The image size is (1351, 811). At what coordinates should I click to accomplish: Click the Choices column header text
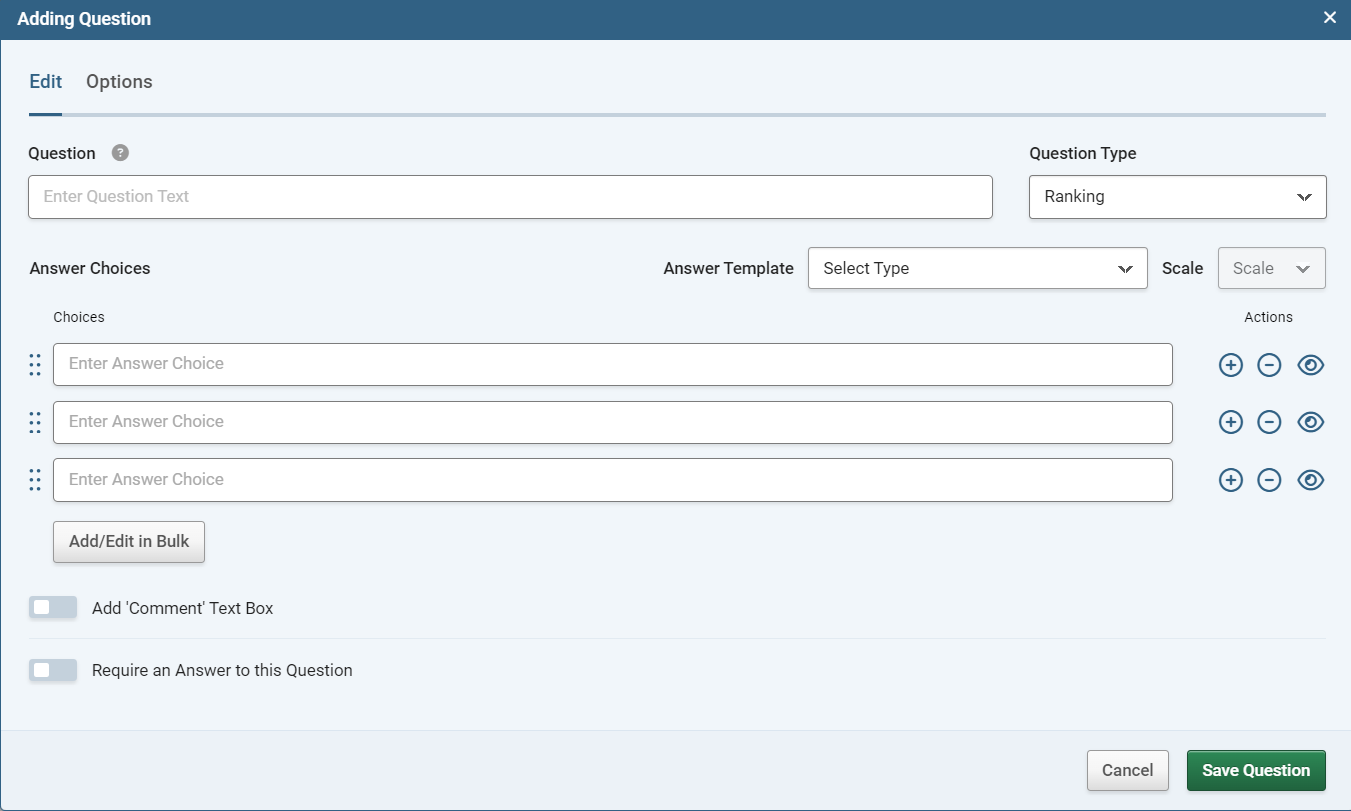(79, 317)
